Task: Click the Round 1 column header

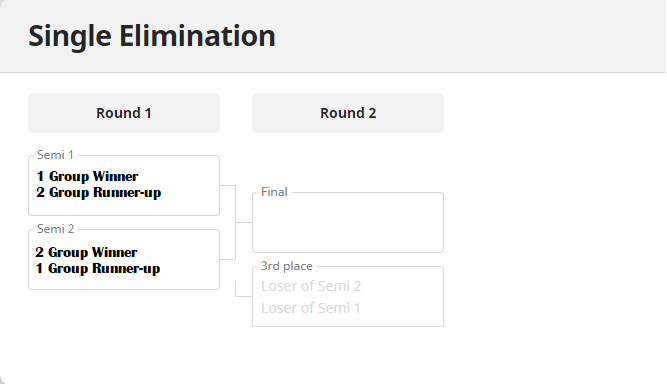Action: pos(124,113)
